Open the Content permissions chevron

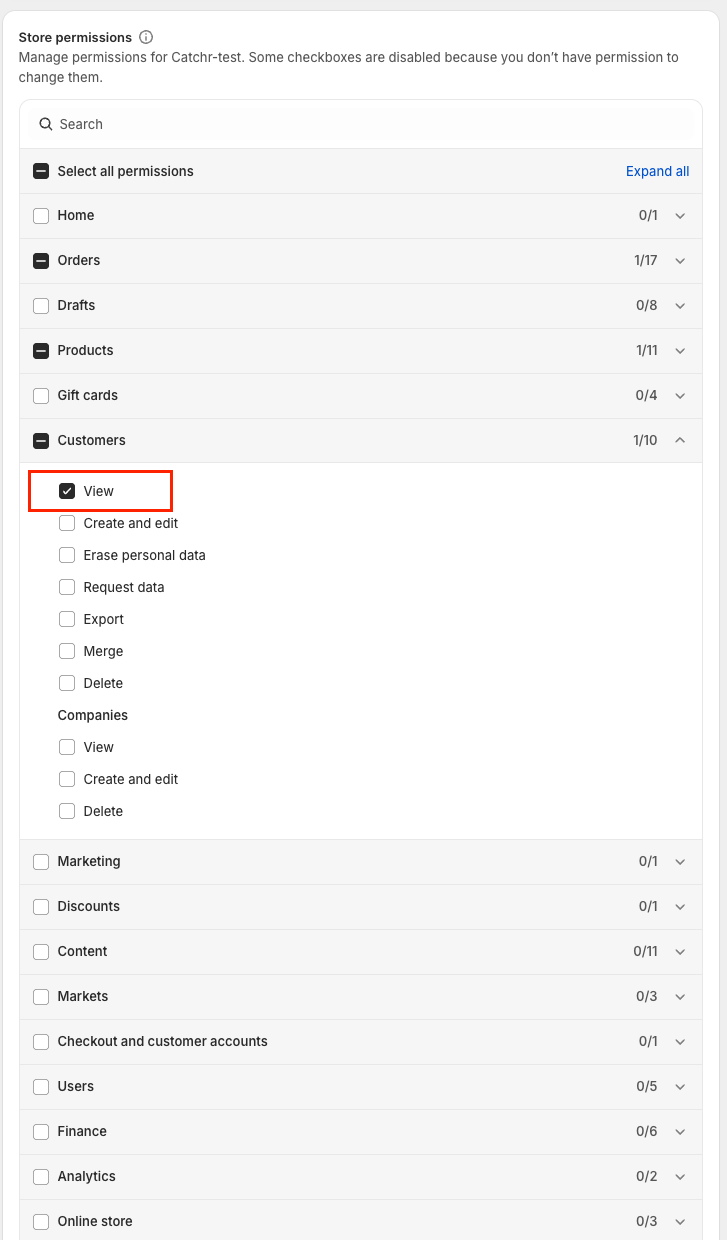click(680, 952)
